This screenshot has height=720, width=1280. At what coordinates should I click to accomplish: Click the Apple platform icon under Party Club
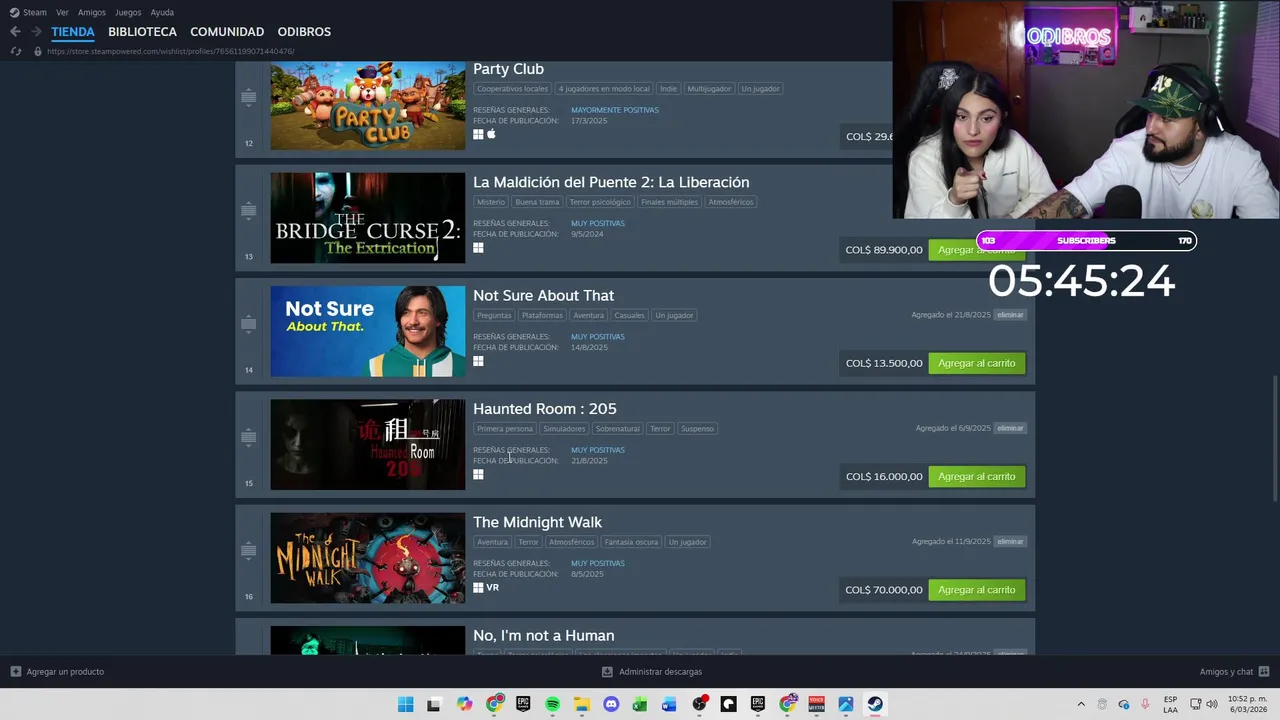(491, 134)
